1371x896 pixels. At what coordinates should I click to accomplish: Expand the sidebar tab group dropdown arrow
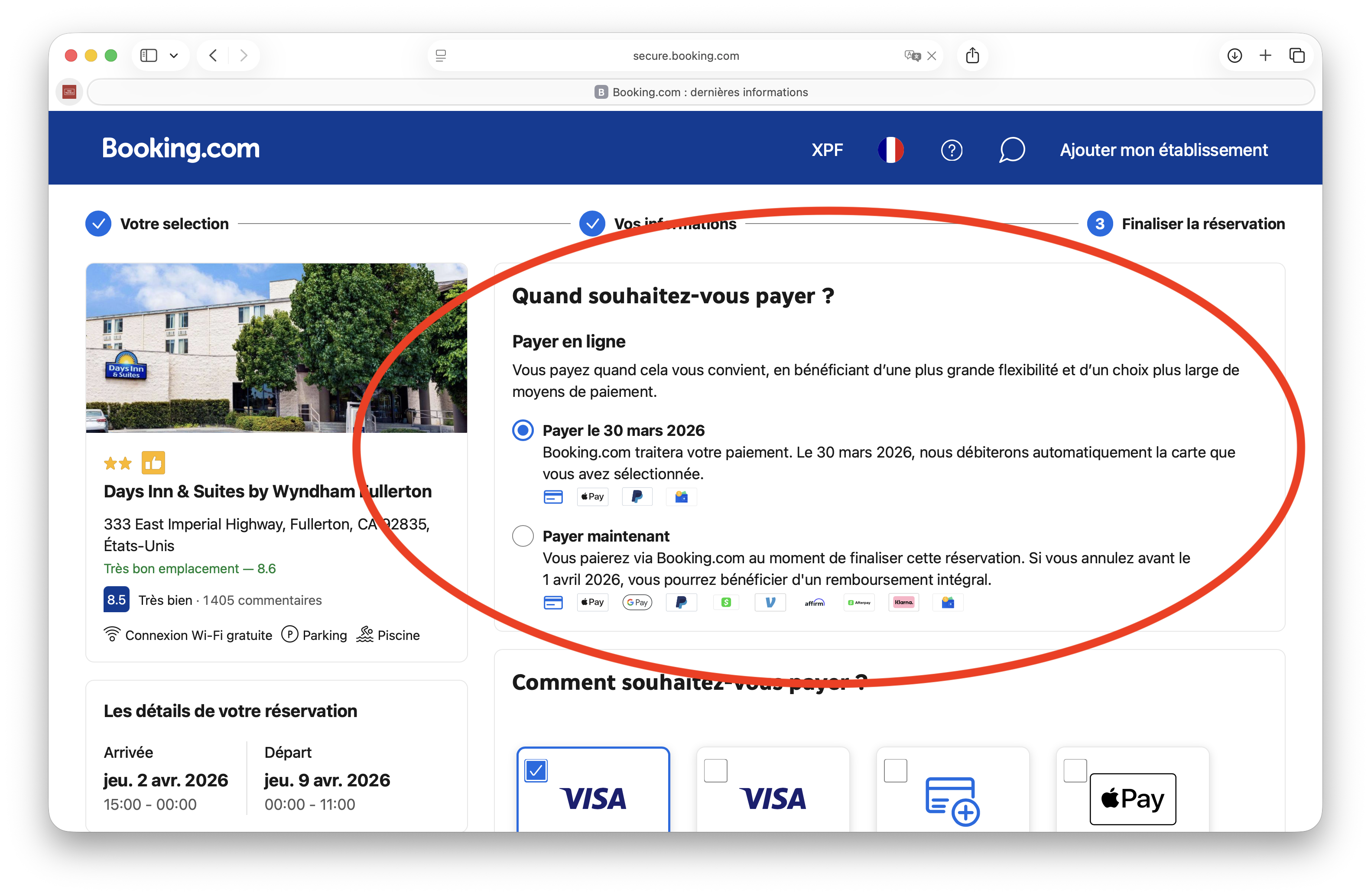pos(174,56)
